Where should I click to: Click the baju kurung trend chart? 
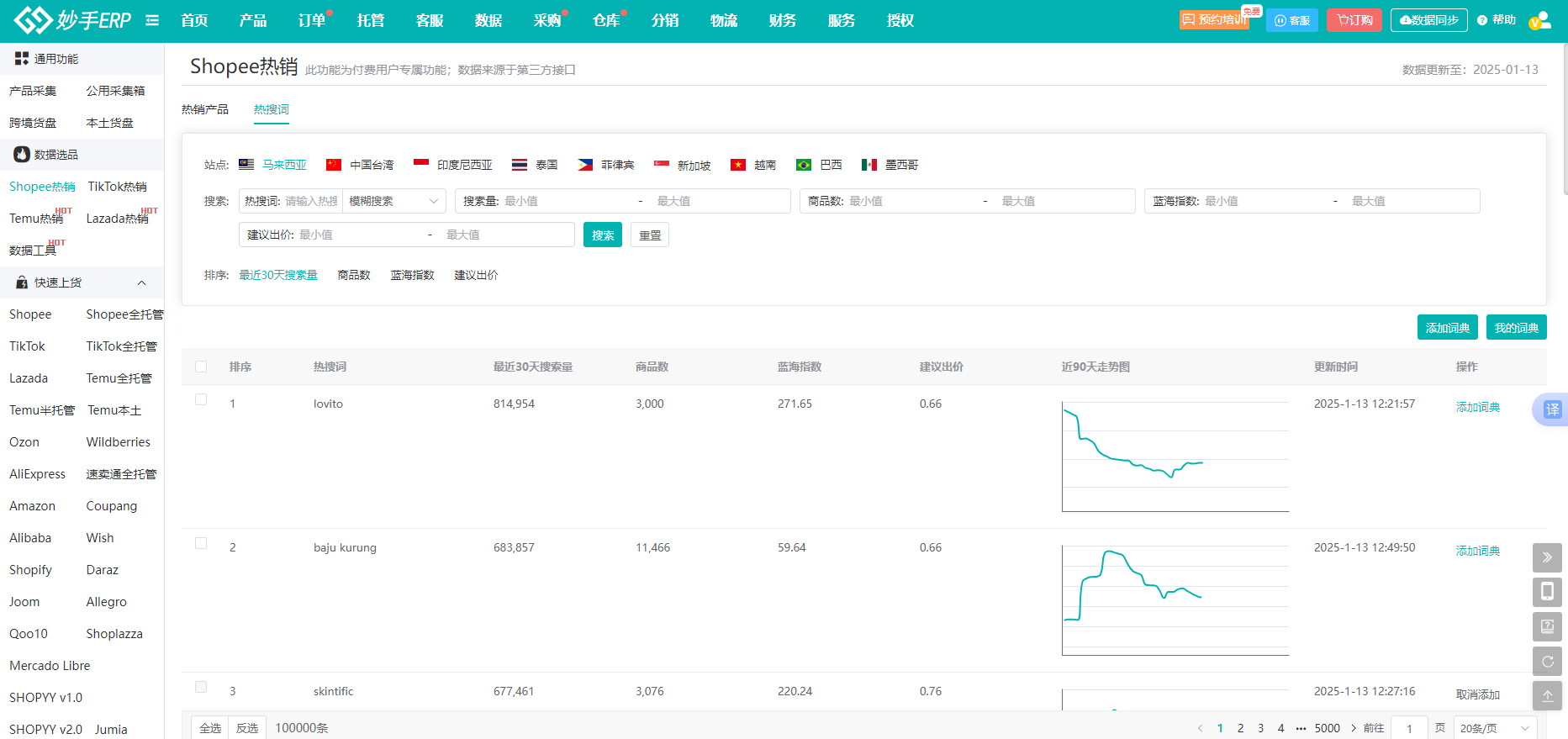1175,600
